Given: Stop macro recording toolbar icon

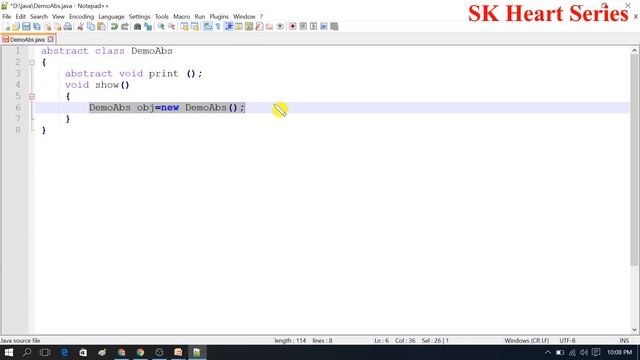Looking at the screenshot, I should (303, 27).
